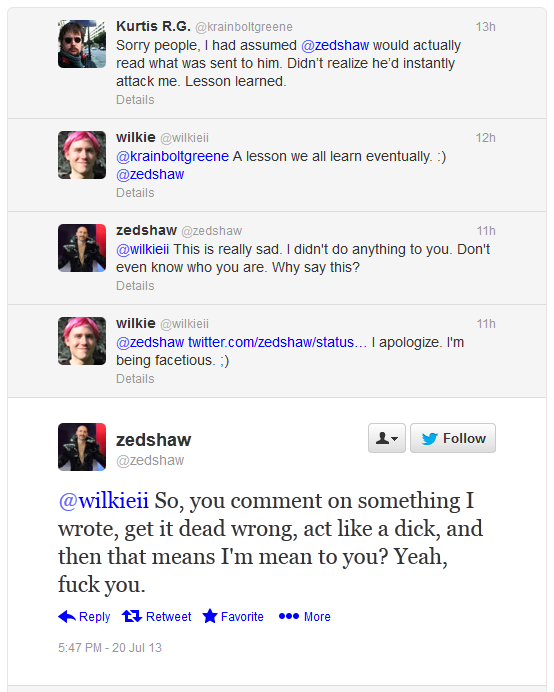The image size is (554, 692).
Task: Open the user actions dropdown next to Follow
Action: [387, 438]
